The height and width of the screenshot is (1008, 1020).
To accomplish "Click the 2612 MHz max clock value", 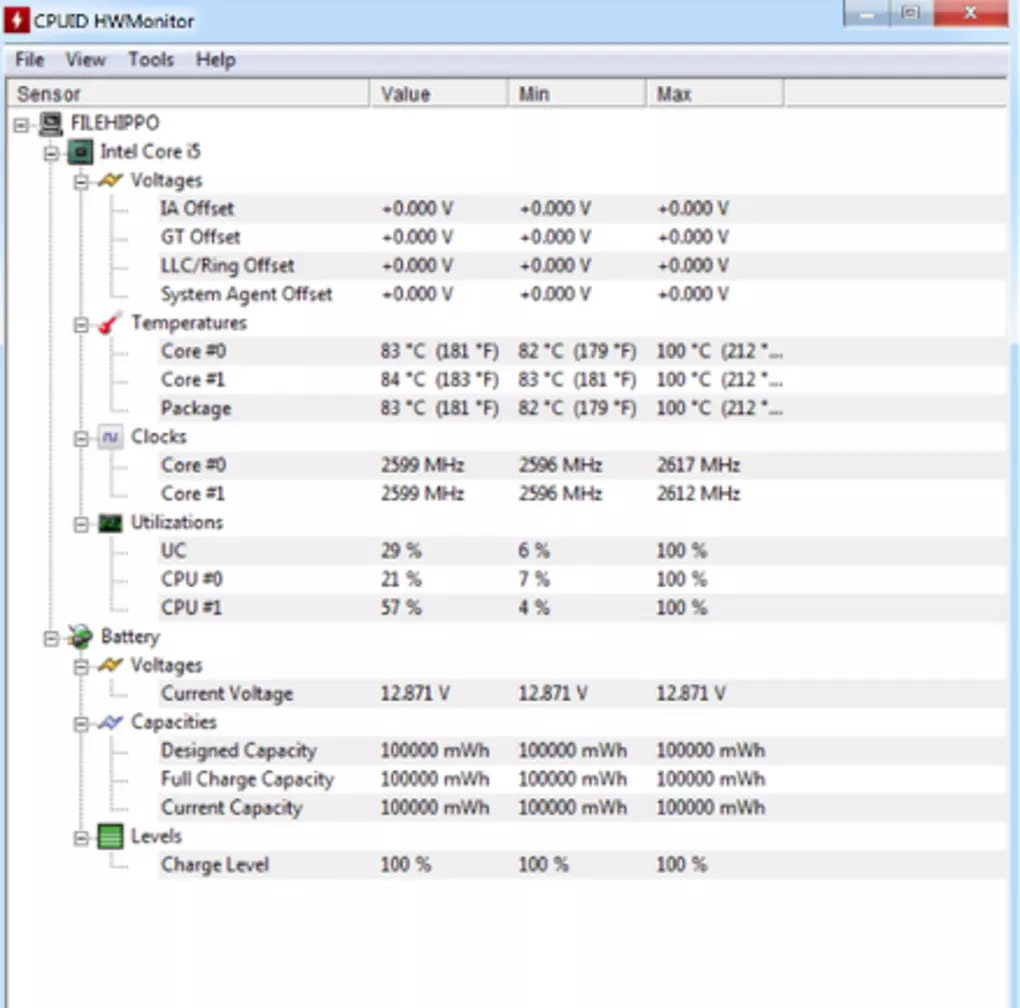I will (698, 494).
